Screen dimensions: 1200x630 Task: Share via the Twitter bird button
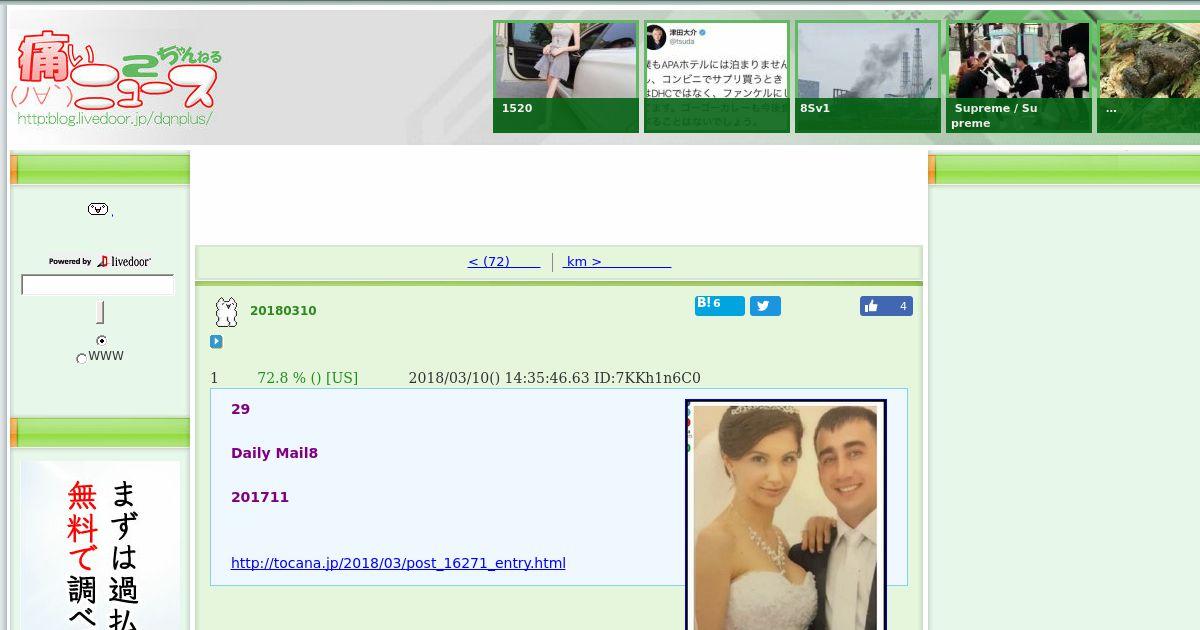pyautogui.click(x=765, y=306)
